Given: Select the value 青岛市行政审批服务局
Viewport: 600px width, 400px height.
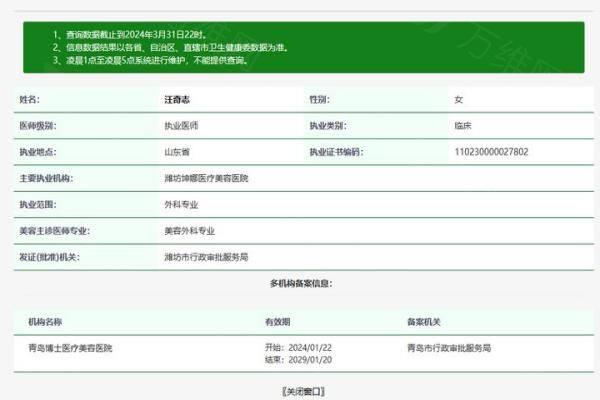Looking at the screenshot, I should (449, 348).
